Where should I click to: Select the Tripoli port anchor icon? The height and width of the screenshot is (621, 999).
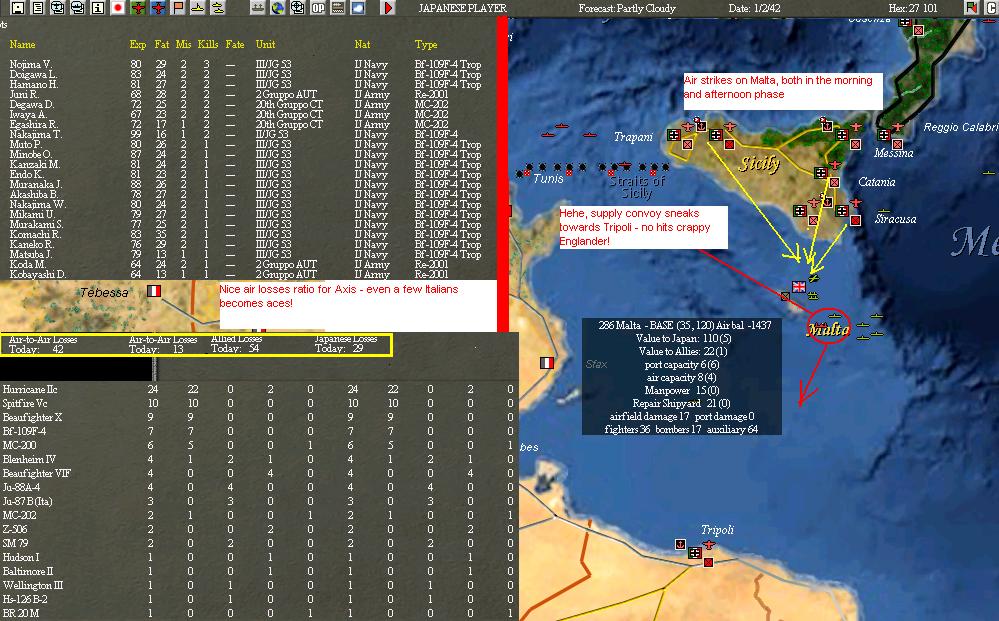[x=680, y=545]
